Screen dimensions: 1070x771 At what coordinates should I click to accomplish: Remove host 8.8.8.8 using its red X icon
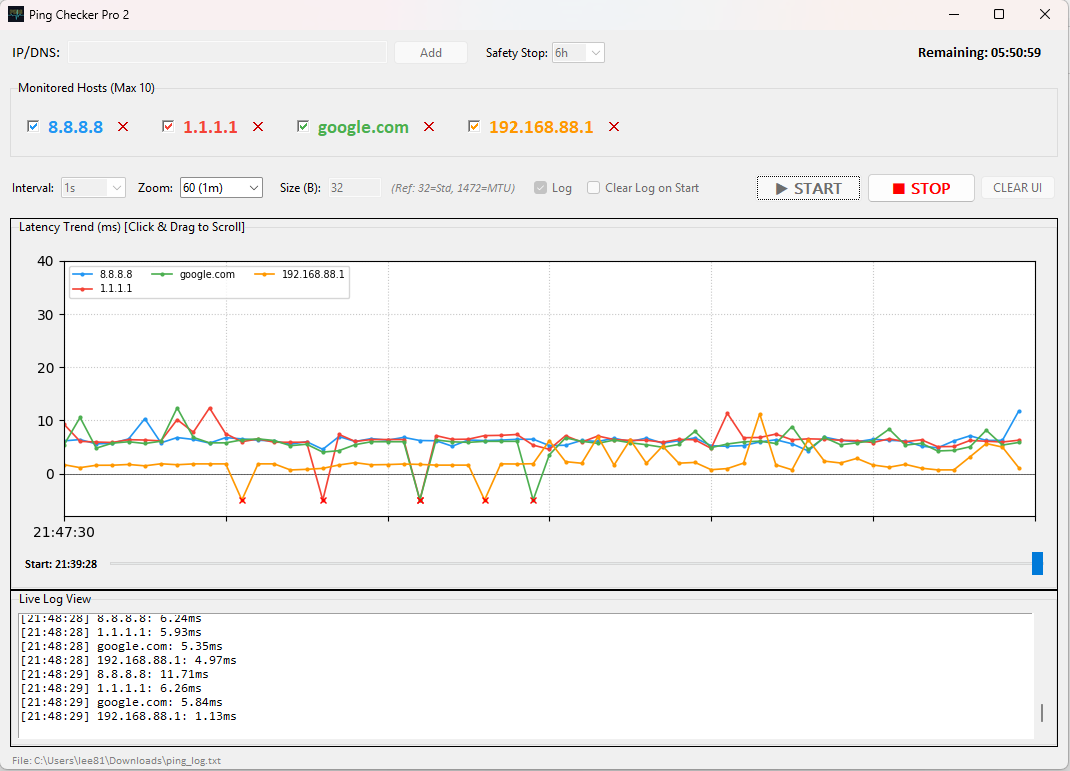[122, 127]
